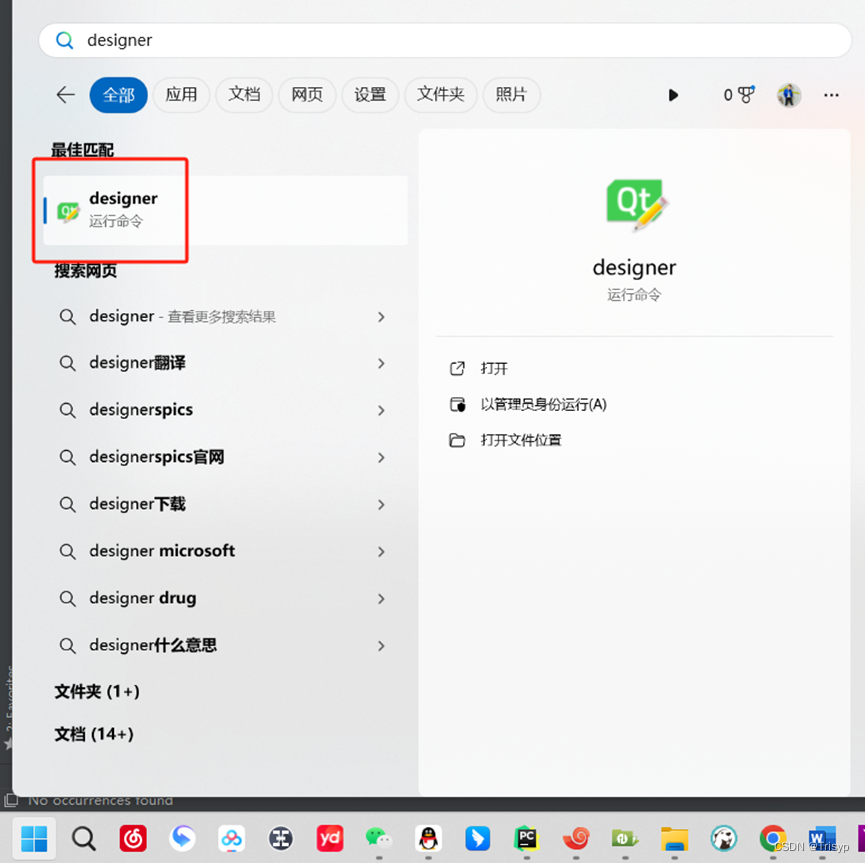865x863 pixels.
Task: Click the search magnifier icon beside designer drug
Action: [x=68, y=599]
